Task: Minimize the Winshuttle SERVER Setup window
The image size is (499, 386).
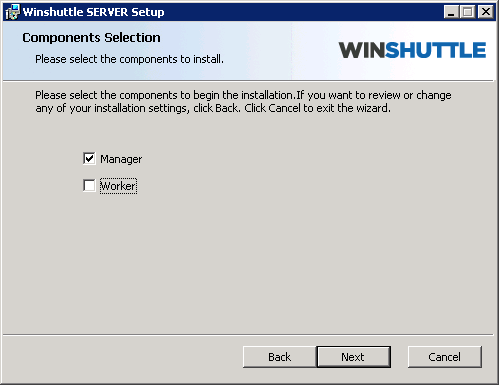Action: (451, 12)
